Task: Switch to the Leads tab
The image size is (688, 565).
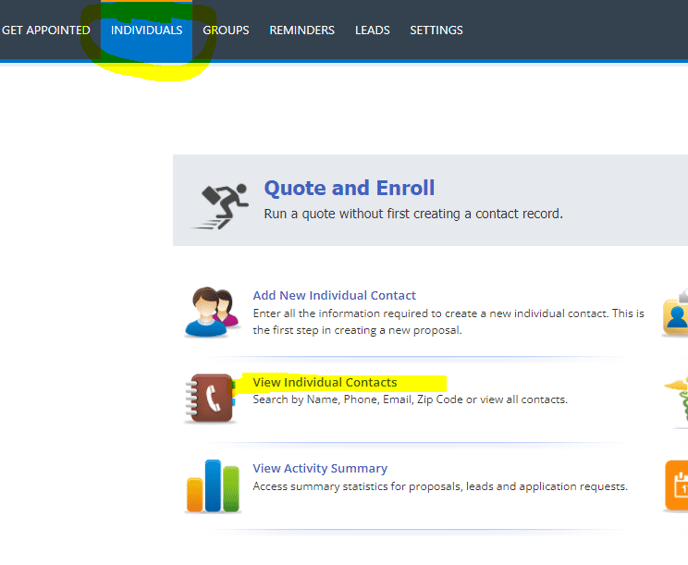Action: (372, 30)
